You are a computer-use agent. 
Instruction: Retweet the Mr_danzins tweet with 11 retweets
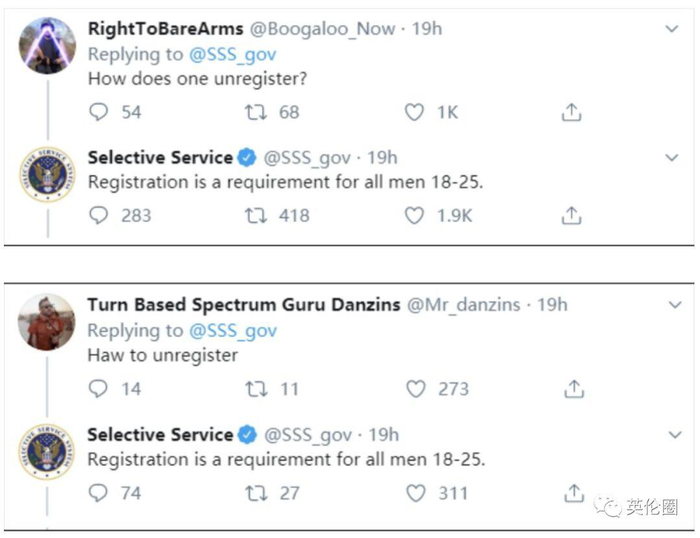tap(256, 389)
